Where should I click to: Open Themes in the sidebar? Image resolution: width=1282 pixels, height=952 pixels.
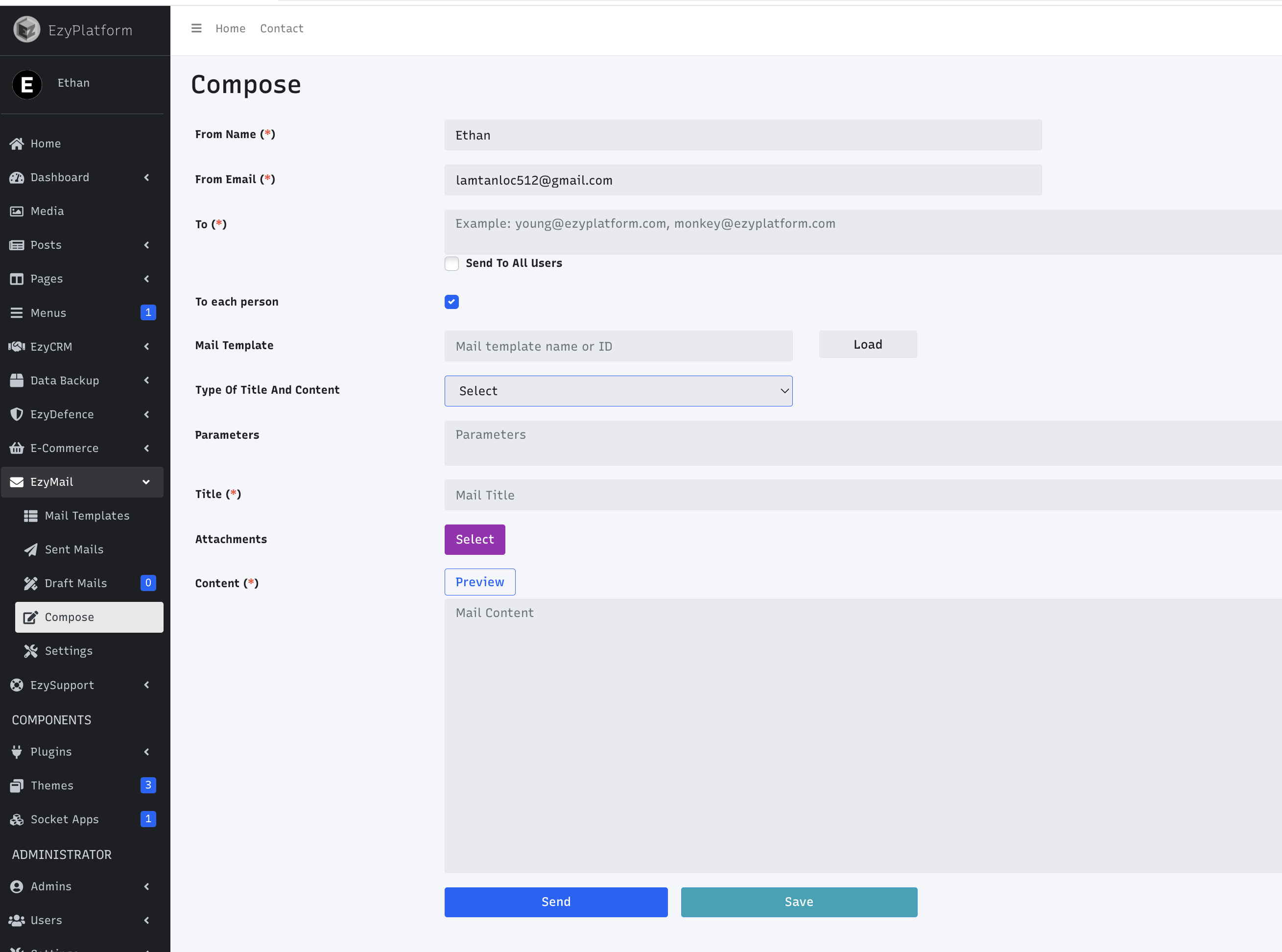point(52,785)
